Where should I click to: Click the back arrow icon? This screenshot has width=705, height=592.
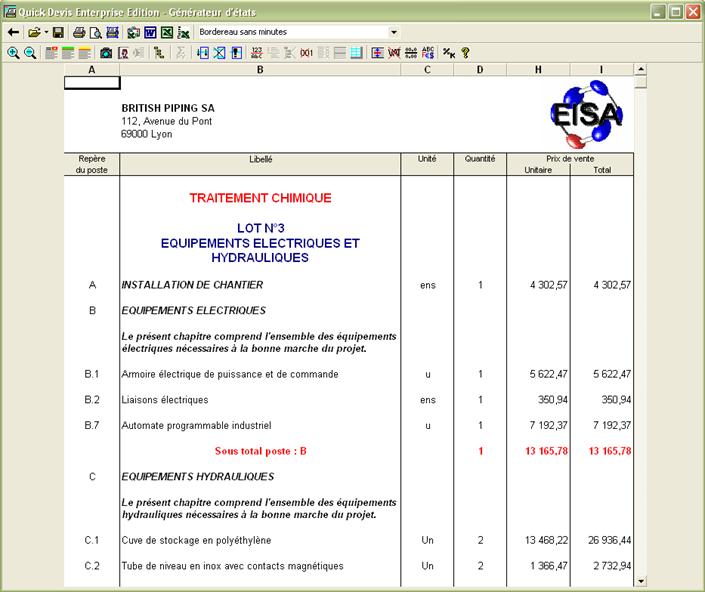click(x=14, y=32)
